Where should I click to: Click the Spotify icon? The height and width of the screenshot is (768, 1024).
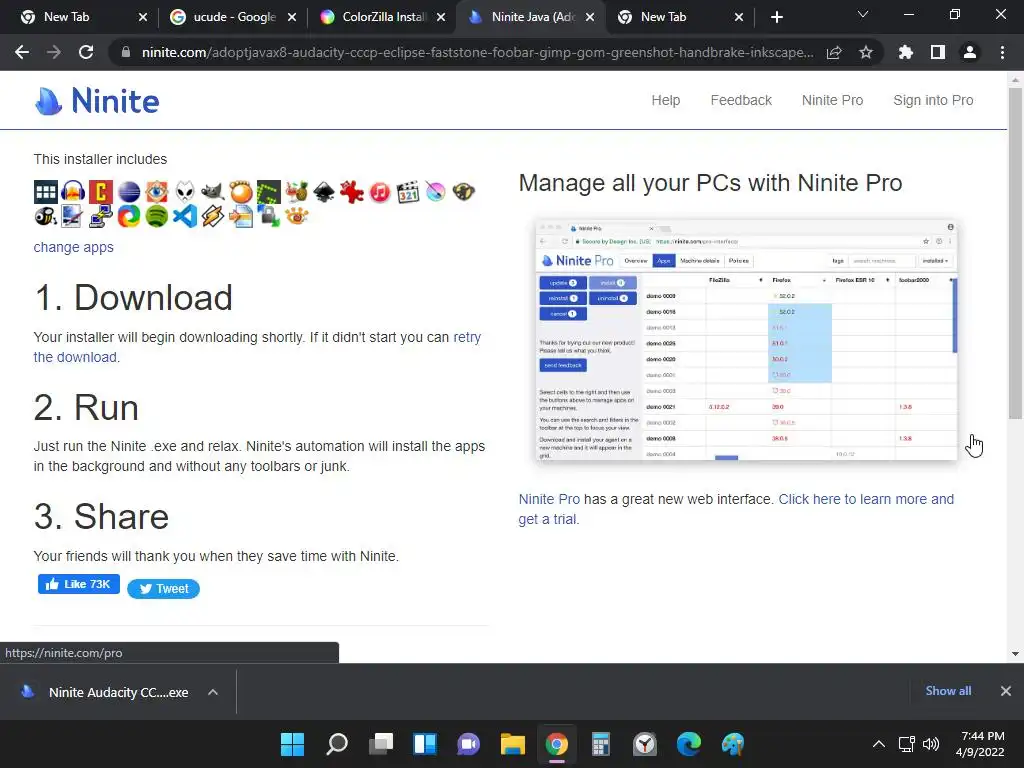pyautogui.click(x=157, y=216)
